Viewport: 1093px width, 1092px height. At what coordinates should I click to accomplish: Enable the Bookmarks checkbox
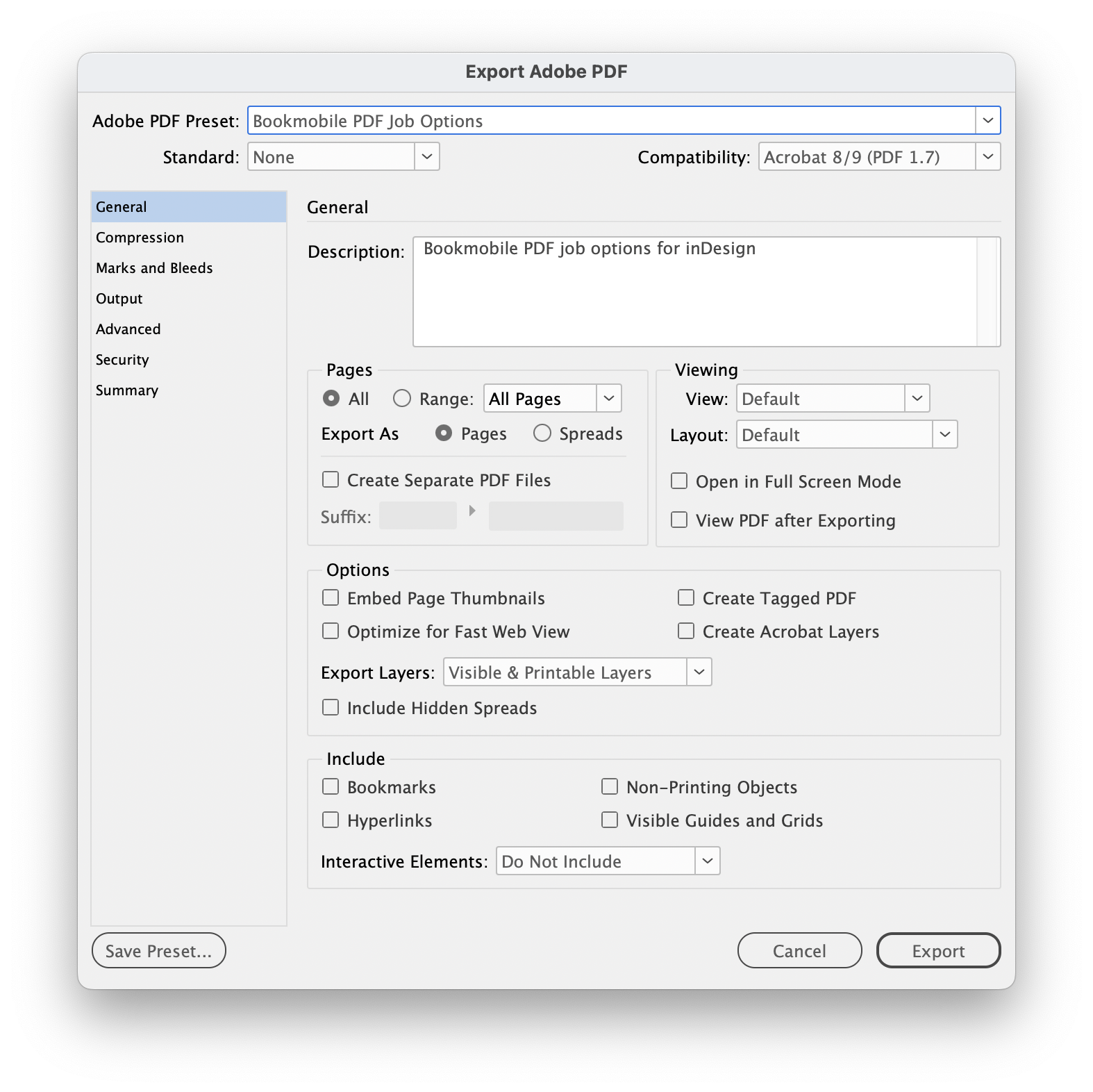tap(331, 787)
